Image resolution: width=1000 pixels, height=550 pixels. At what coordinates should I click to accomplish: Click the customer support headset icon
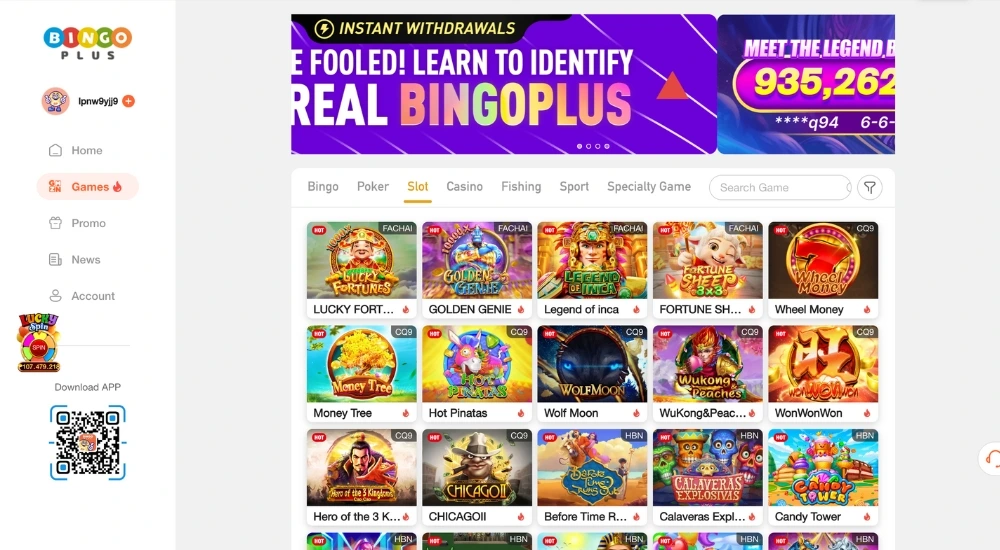click(x=992, y=458)
